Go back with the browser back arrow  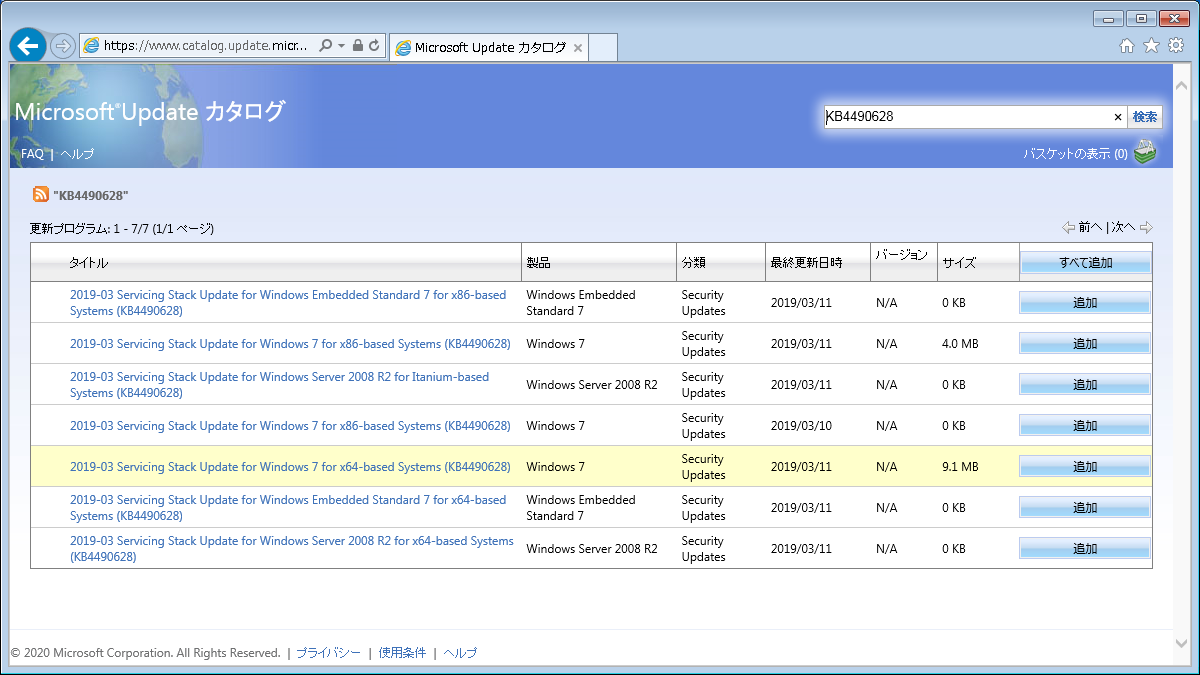[x=27, y=45]
